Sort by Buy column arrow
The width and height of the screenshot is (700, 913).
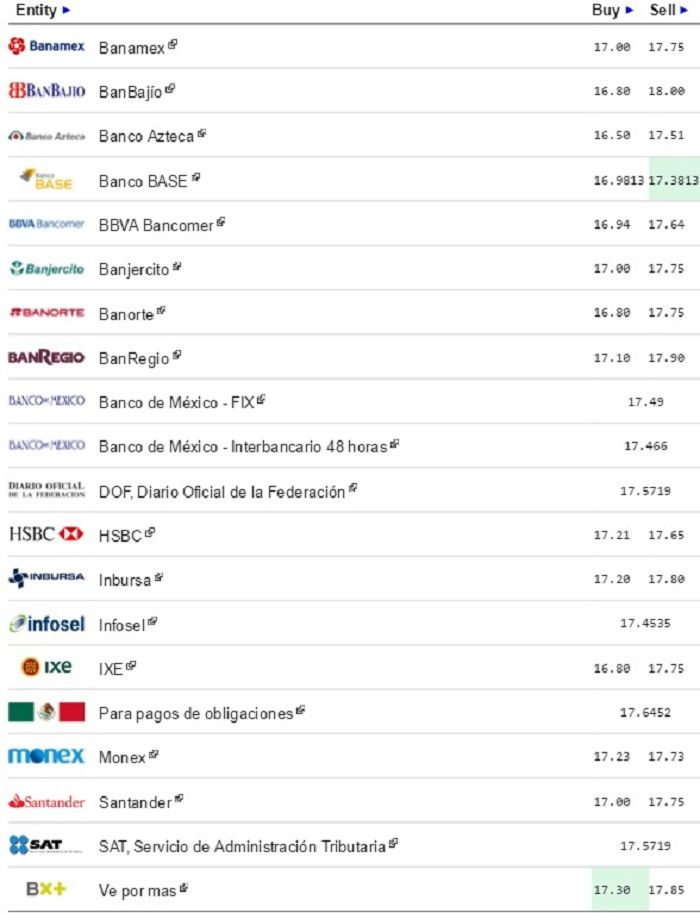coord(629,10)
